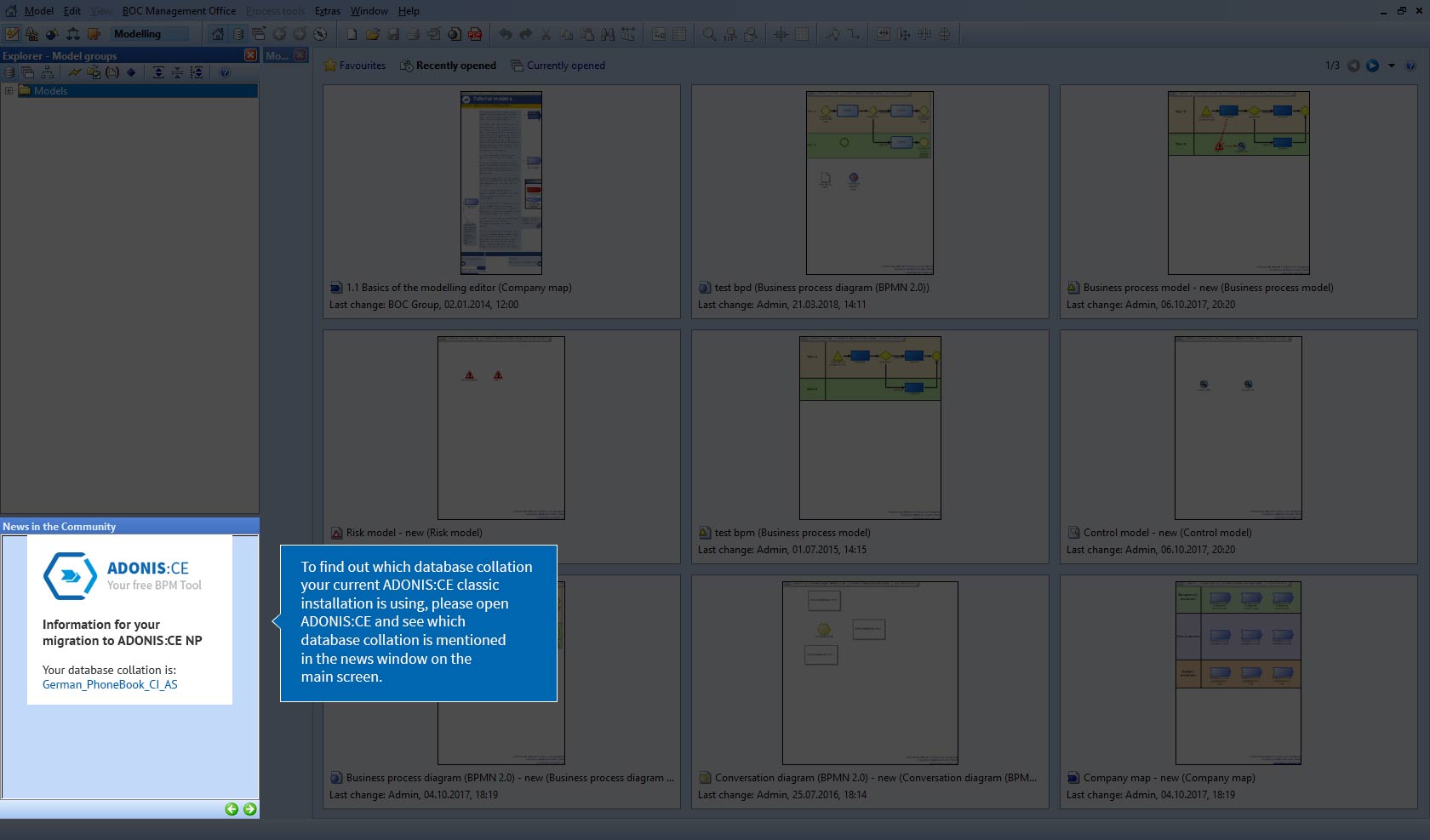Open dropdown arrow next to page navigation

coord(1392,66)
